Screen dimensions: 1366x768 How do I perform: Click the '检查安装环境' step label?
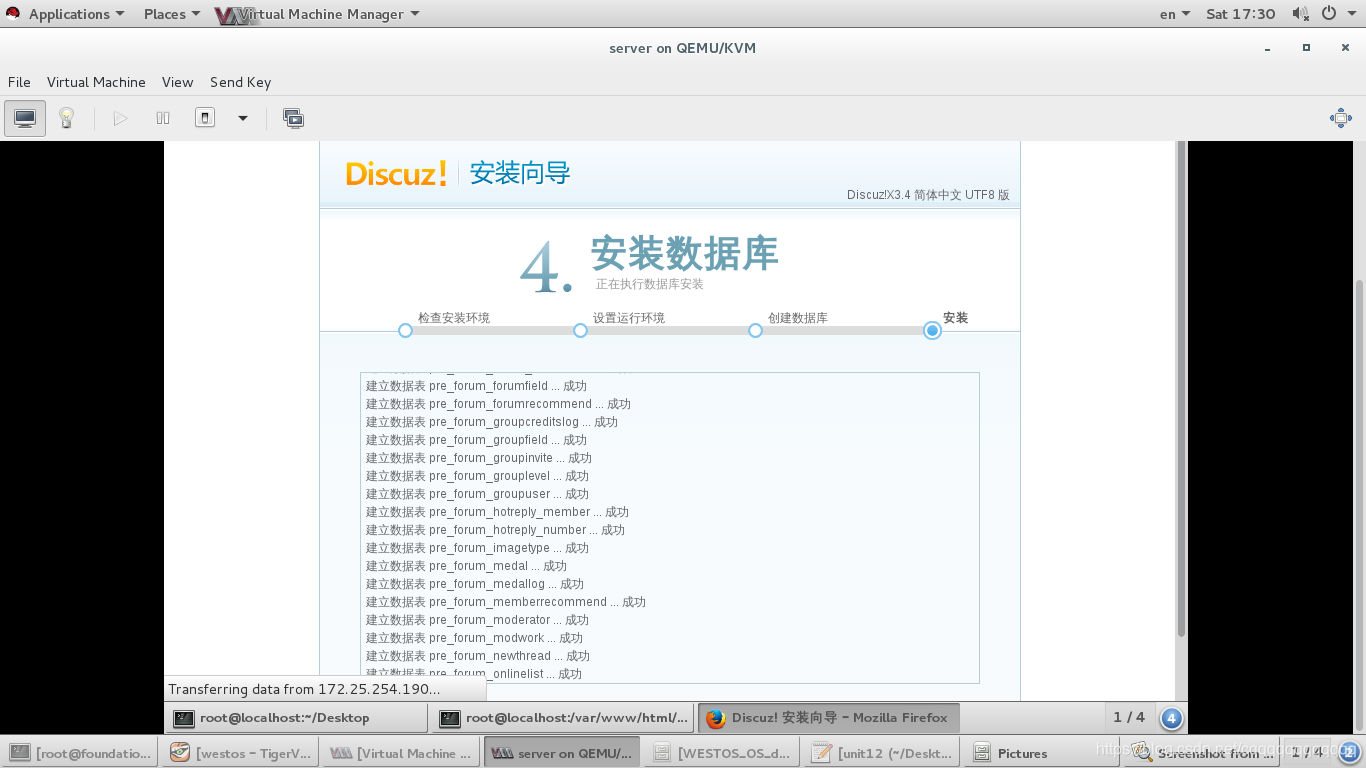pyautogui.click(x=454, y=318)
